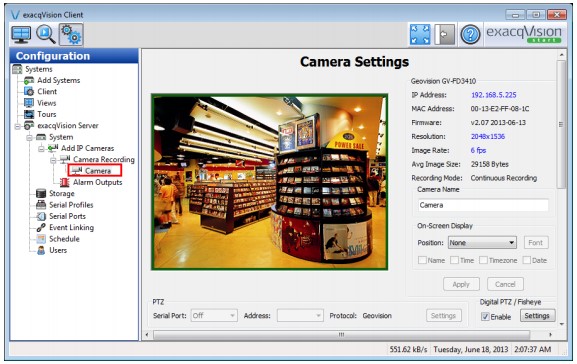Click the exacqVision Server icon
Image resolution: width=577 pixels, height=364 pixels.
tap(29, 126)
